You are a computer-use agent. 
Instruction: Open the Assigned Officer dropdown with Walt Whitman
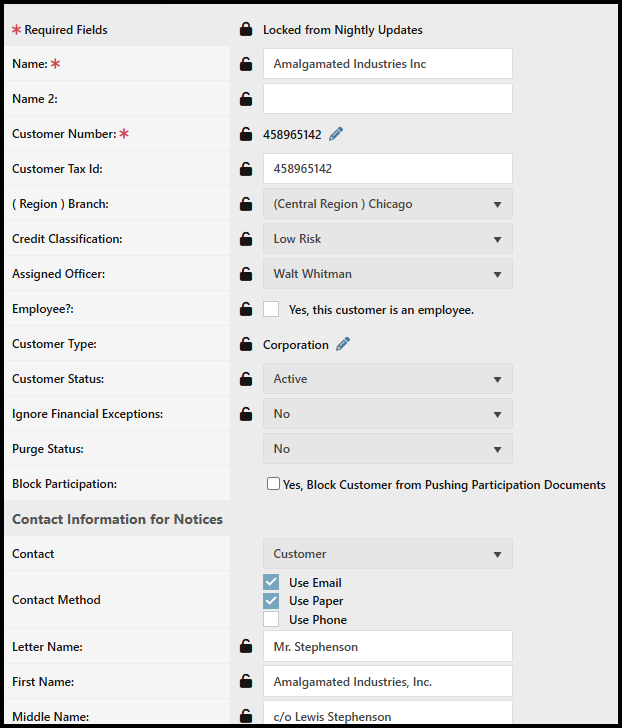coord(387,274)
